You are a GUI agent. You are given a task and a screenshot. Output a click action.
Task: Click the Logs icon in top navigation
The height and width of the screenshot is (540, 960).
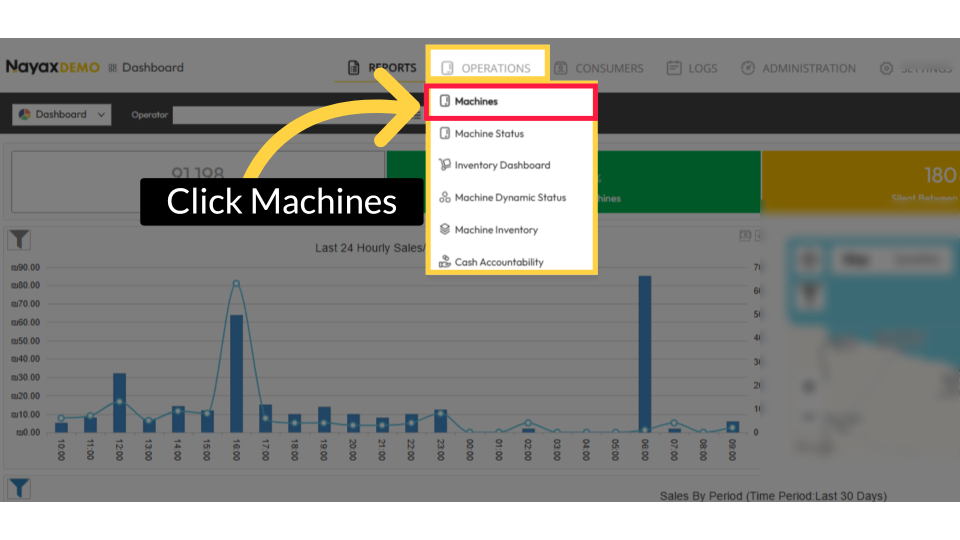point(674,68)
